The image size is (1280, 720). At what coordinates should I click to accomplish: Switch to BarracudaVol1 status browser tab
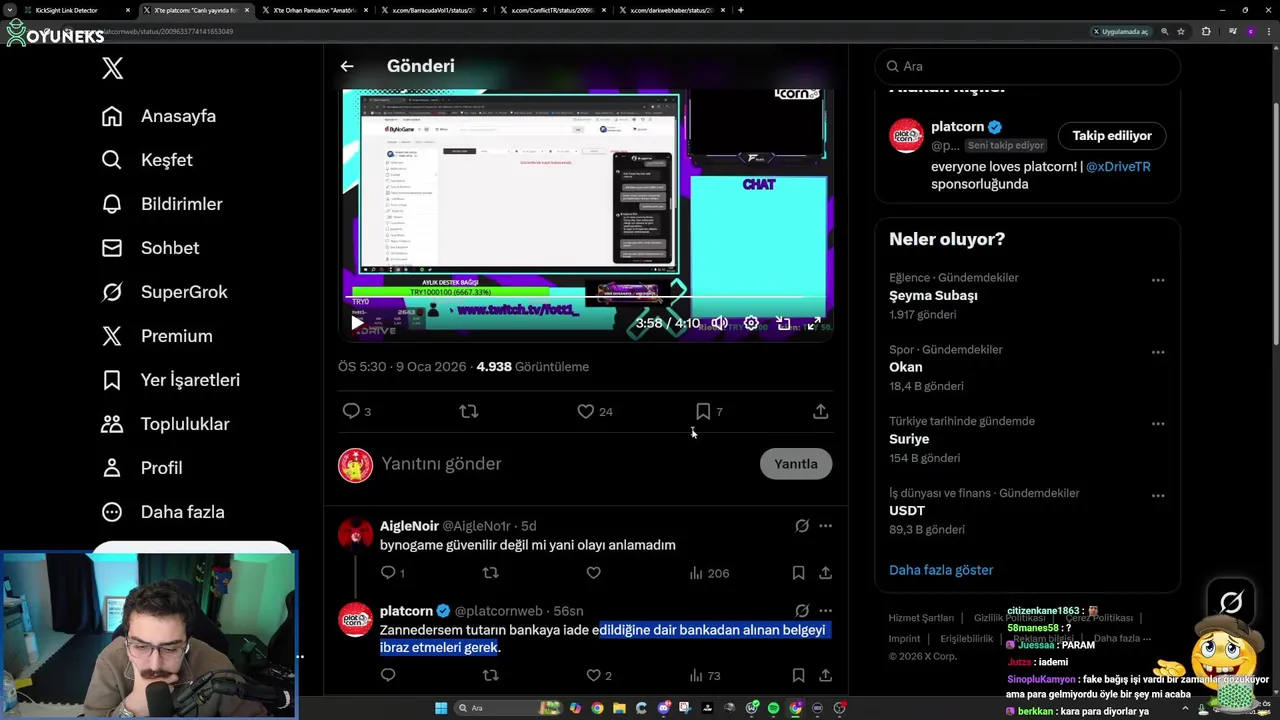[433, 10]
